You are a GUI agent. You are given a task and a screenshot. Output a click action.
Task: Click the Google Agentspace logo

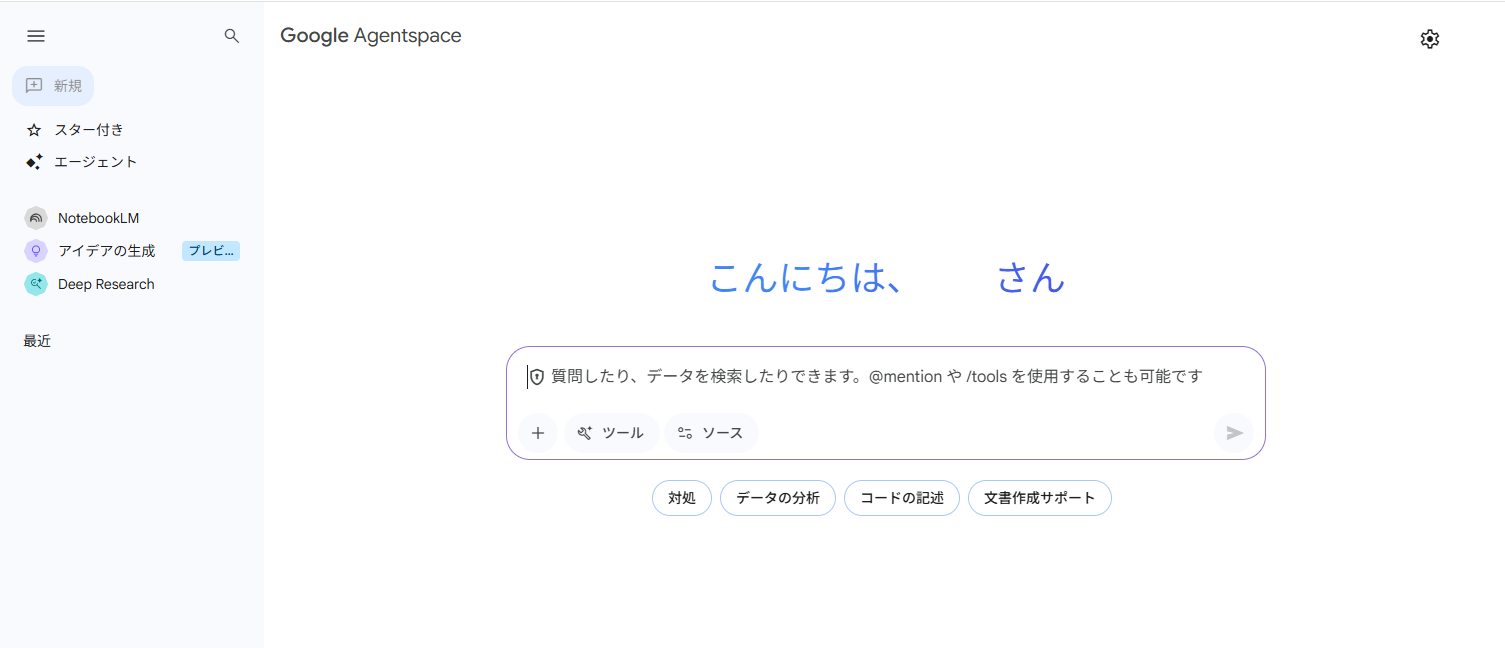coord(370,35)
